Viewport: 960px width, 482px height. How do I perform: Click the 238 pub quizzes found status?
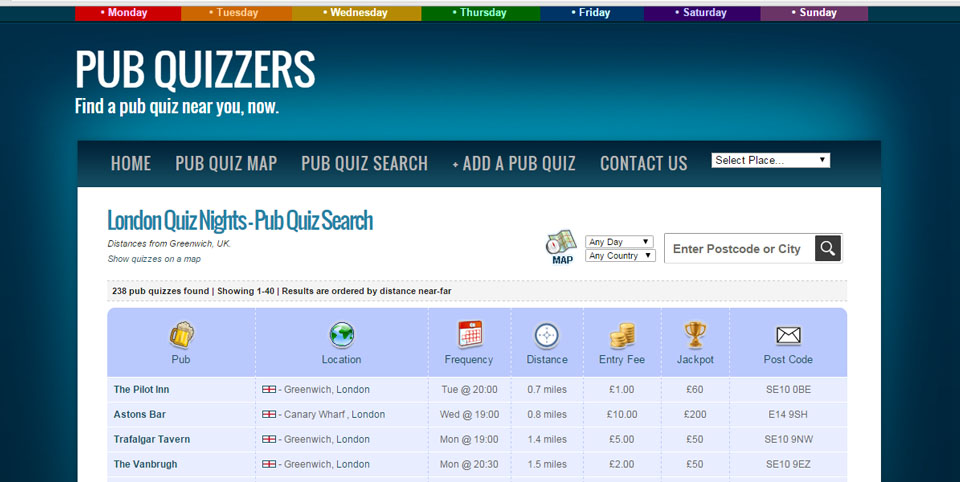coord(160,291)
